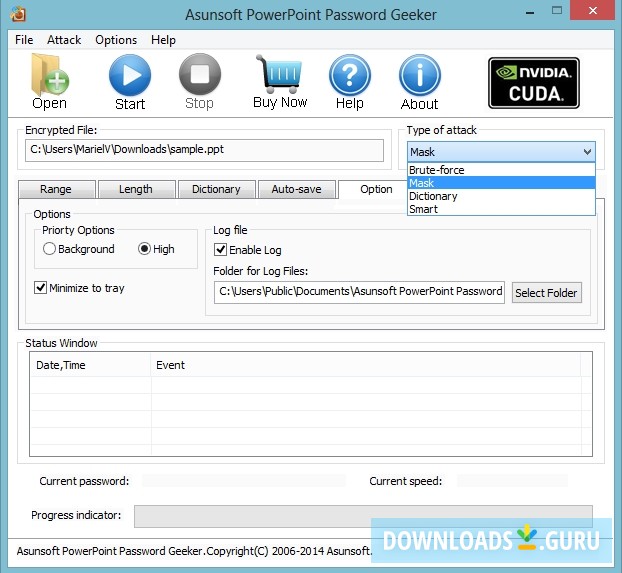Open the Help menu
This screenshot has height=573, width=622.
(x=163, y=40)
